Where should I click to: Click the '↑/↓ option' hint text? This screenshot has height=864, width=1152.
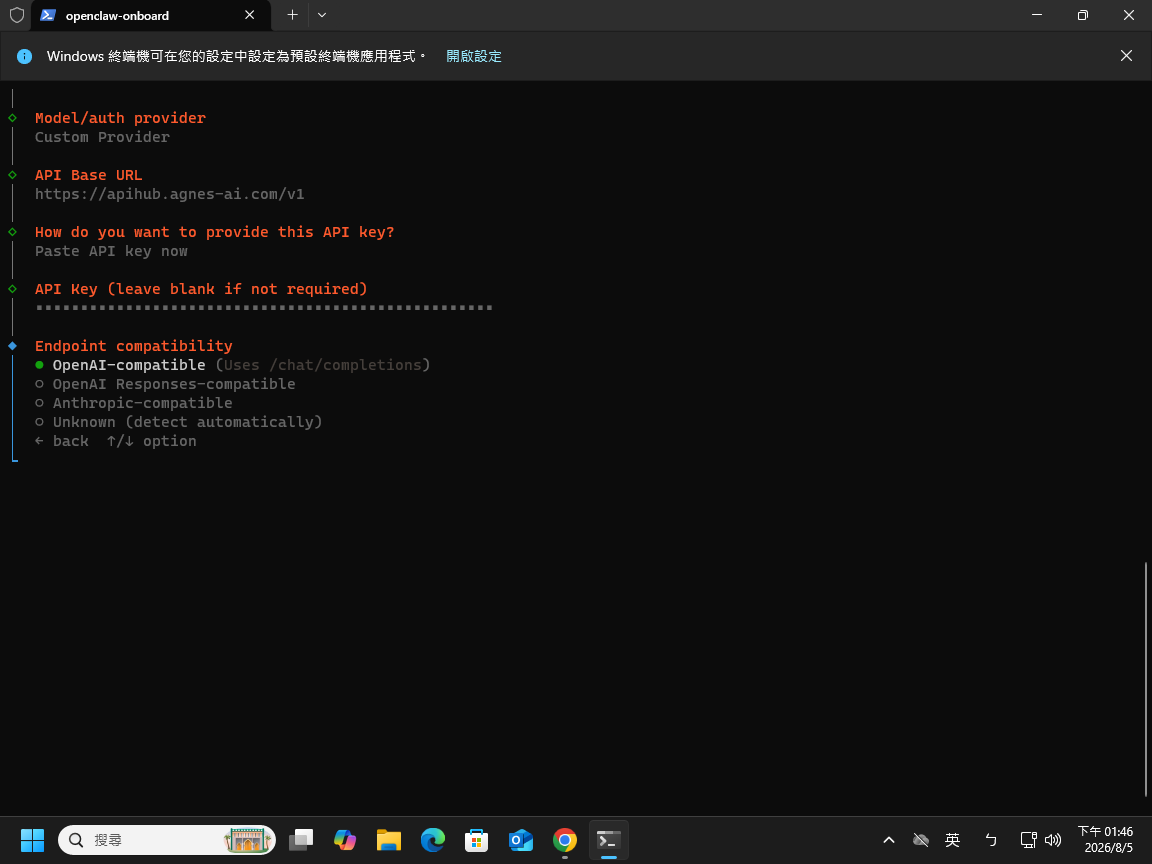point(151,442)
